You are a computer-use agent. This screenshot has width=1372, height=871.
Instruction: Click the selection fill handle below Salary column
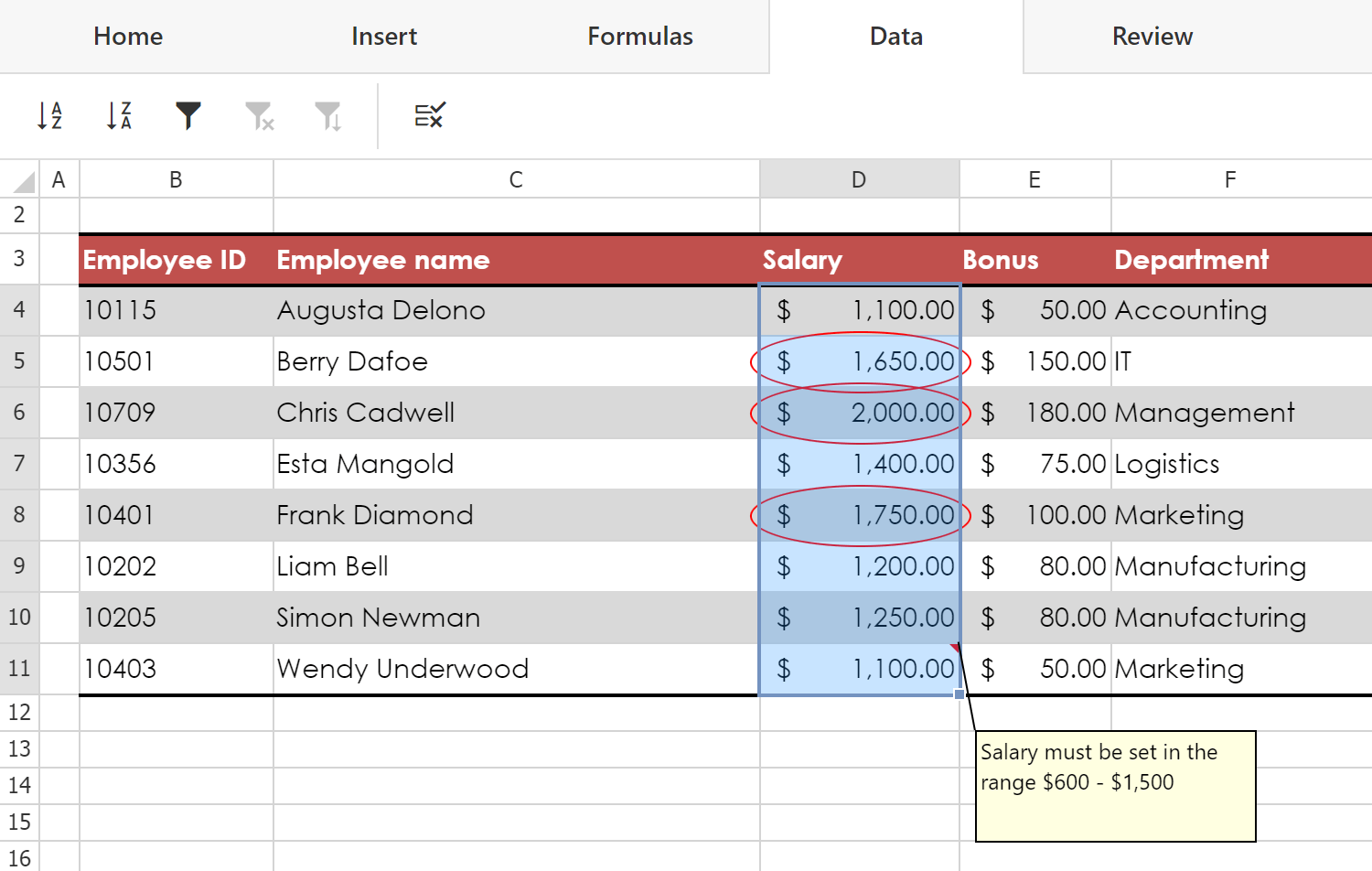pyautogui.click(x=959, y=694)
